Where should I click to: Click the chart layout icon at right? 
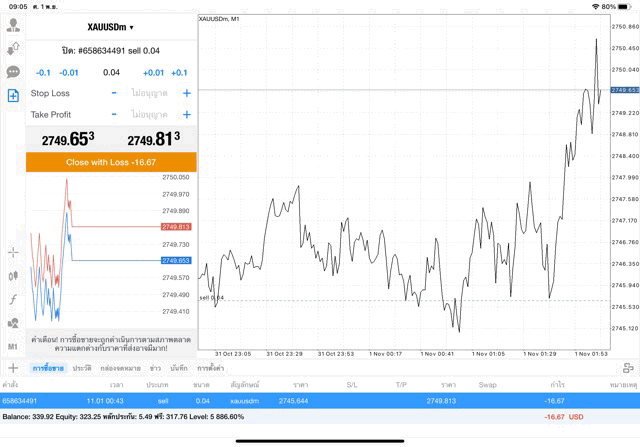coord(628,368)
